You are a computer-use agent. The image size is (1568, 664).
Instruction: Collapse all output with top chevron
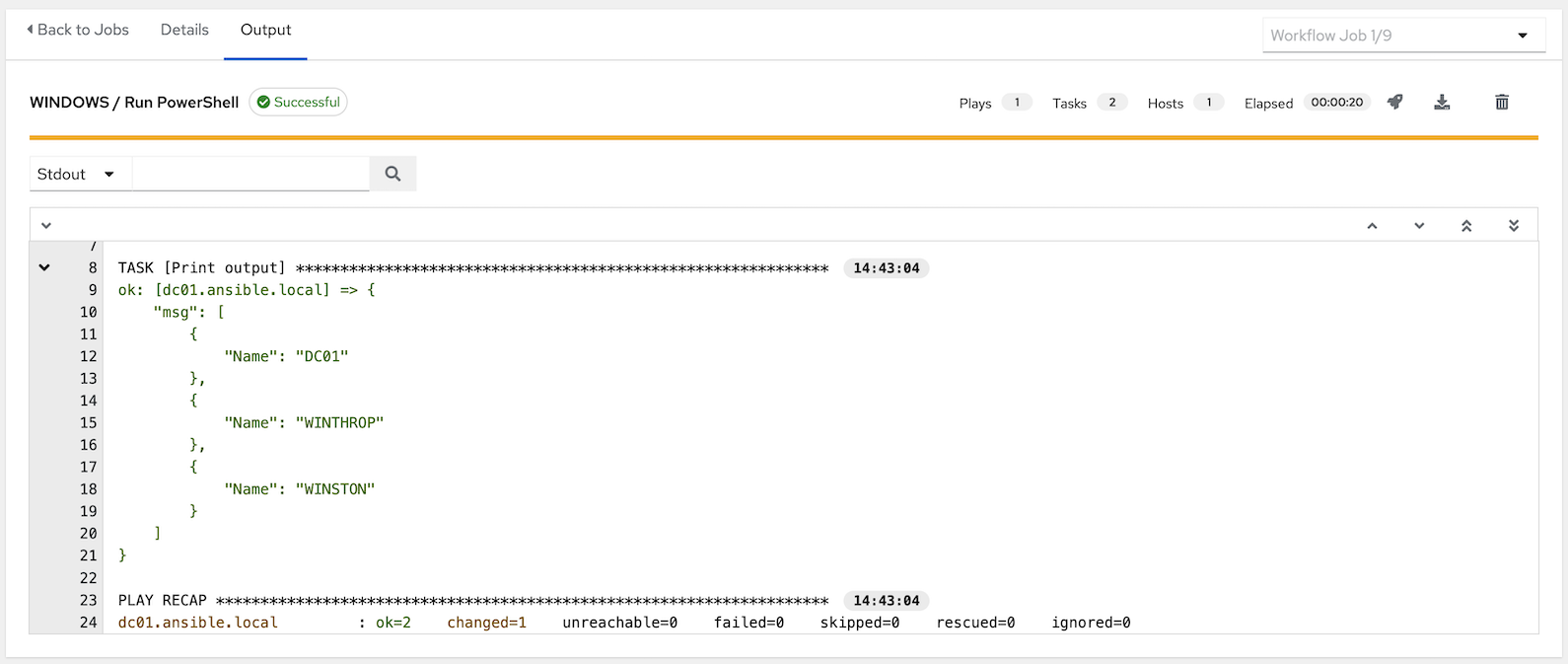click(x=45, y=226)
